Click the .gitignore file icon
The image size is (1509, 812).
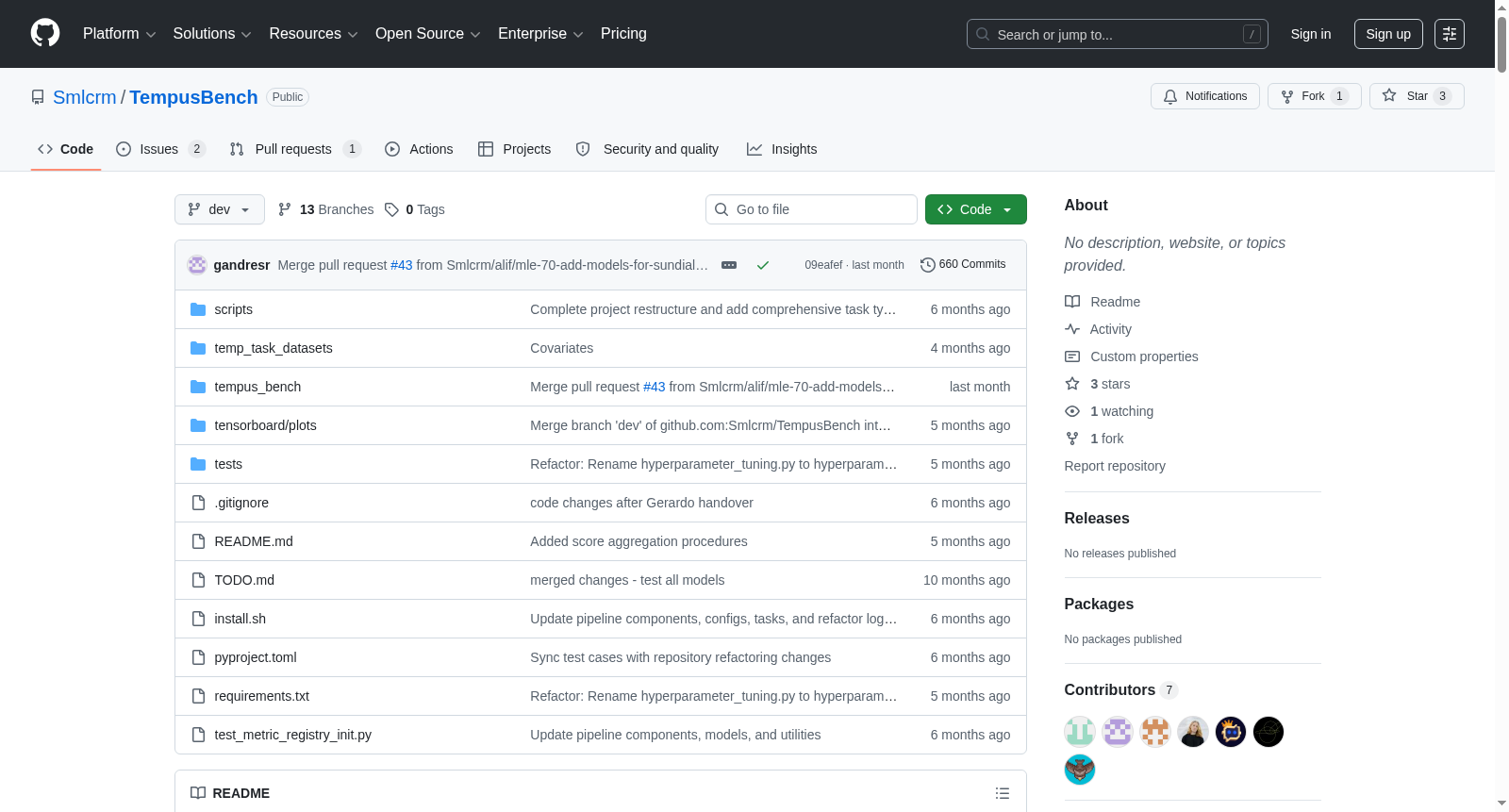[198, 503]
